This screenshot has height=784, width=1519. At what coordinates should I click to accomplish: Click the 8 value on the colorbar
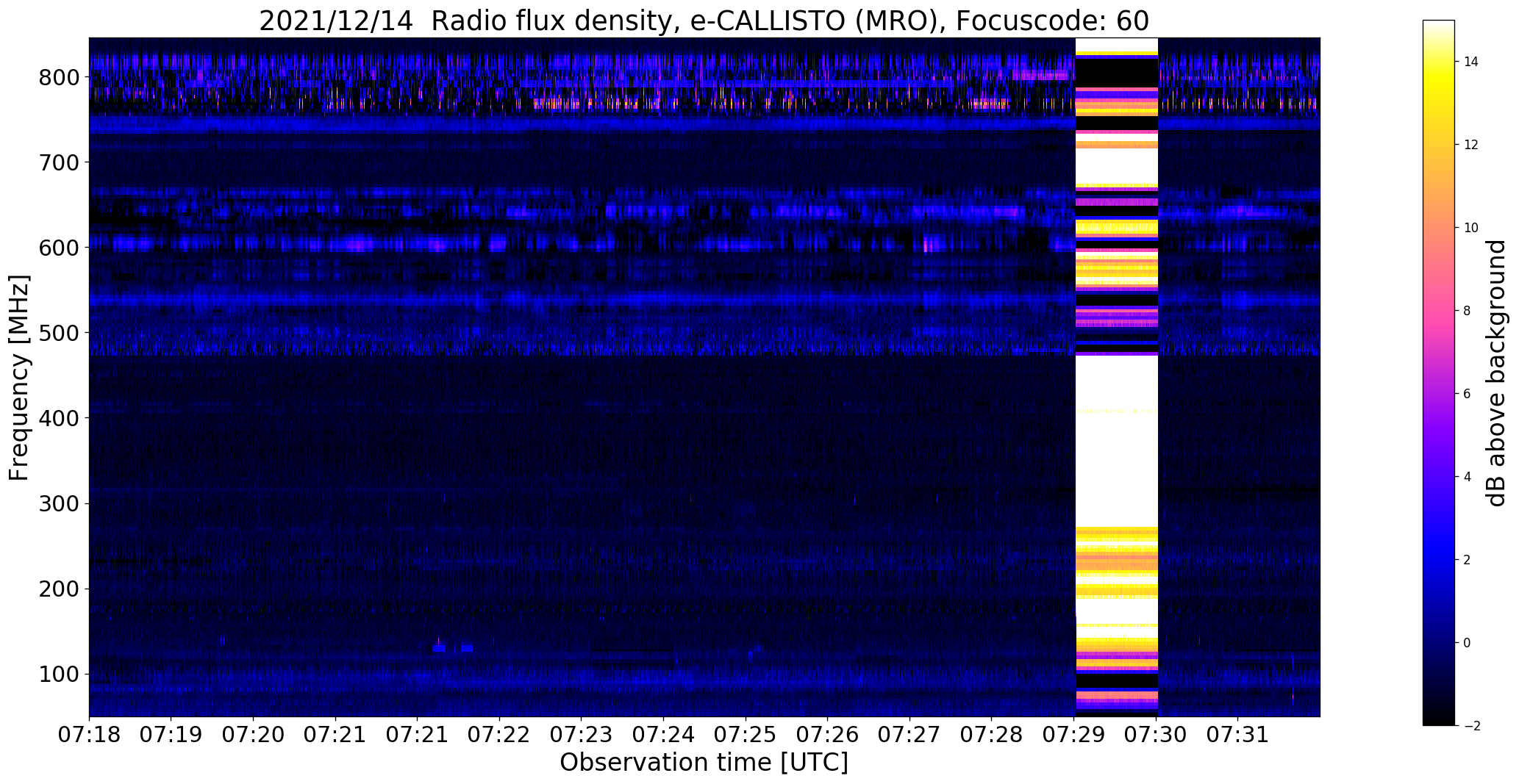click(1468, 311)
